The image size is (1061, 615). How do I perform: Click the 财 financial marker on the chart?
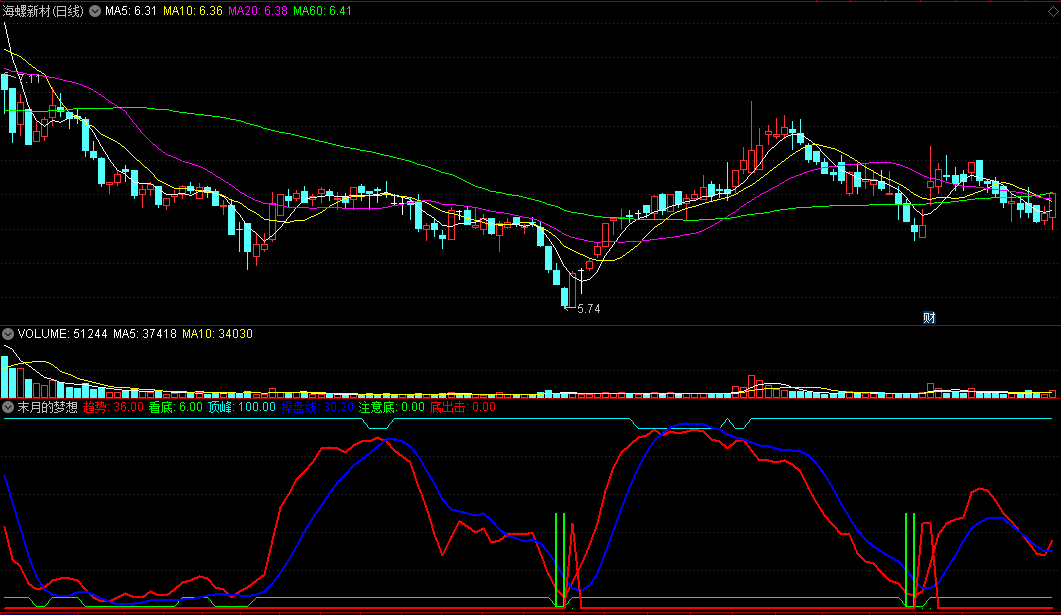[x=929, y=317]
